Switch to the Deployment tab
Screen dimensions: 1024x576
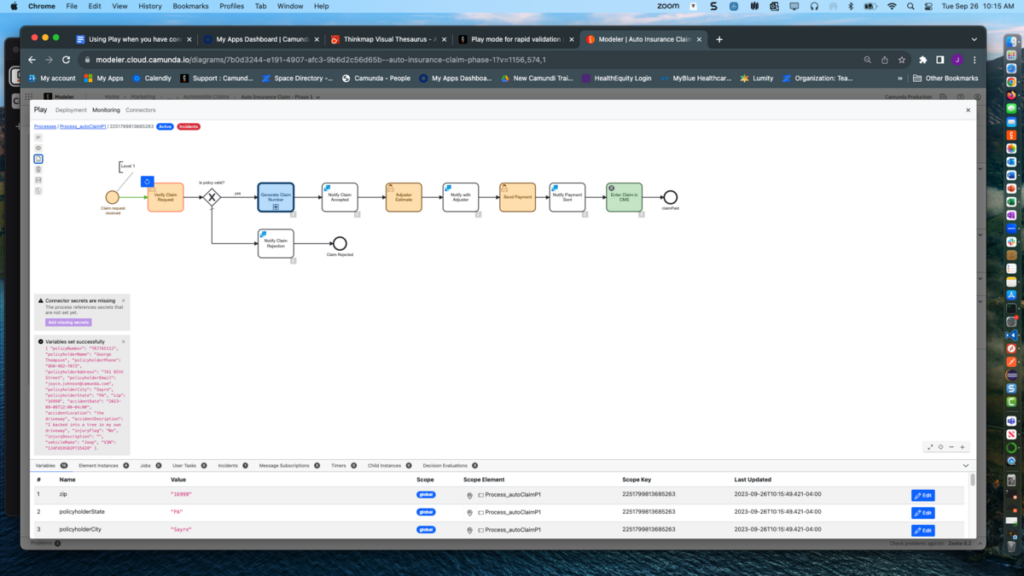click(x=71, y=110)
